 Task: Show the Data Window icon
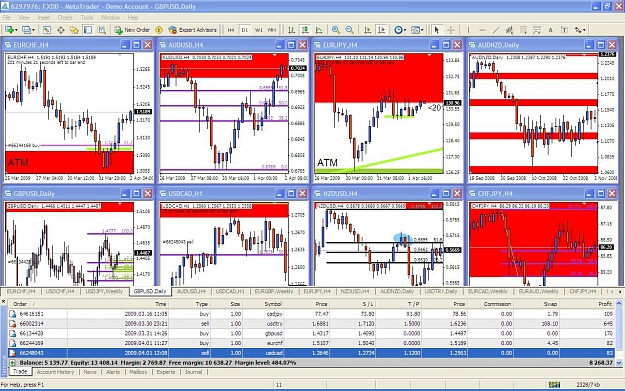[61, 30]
